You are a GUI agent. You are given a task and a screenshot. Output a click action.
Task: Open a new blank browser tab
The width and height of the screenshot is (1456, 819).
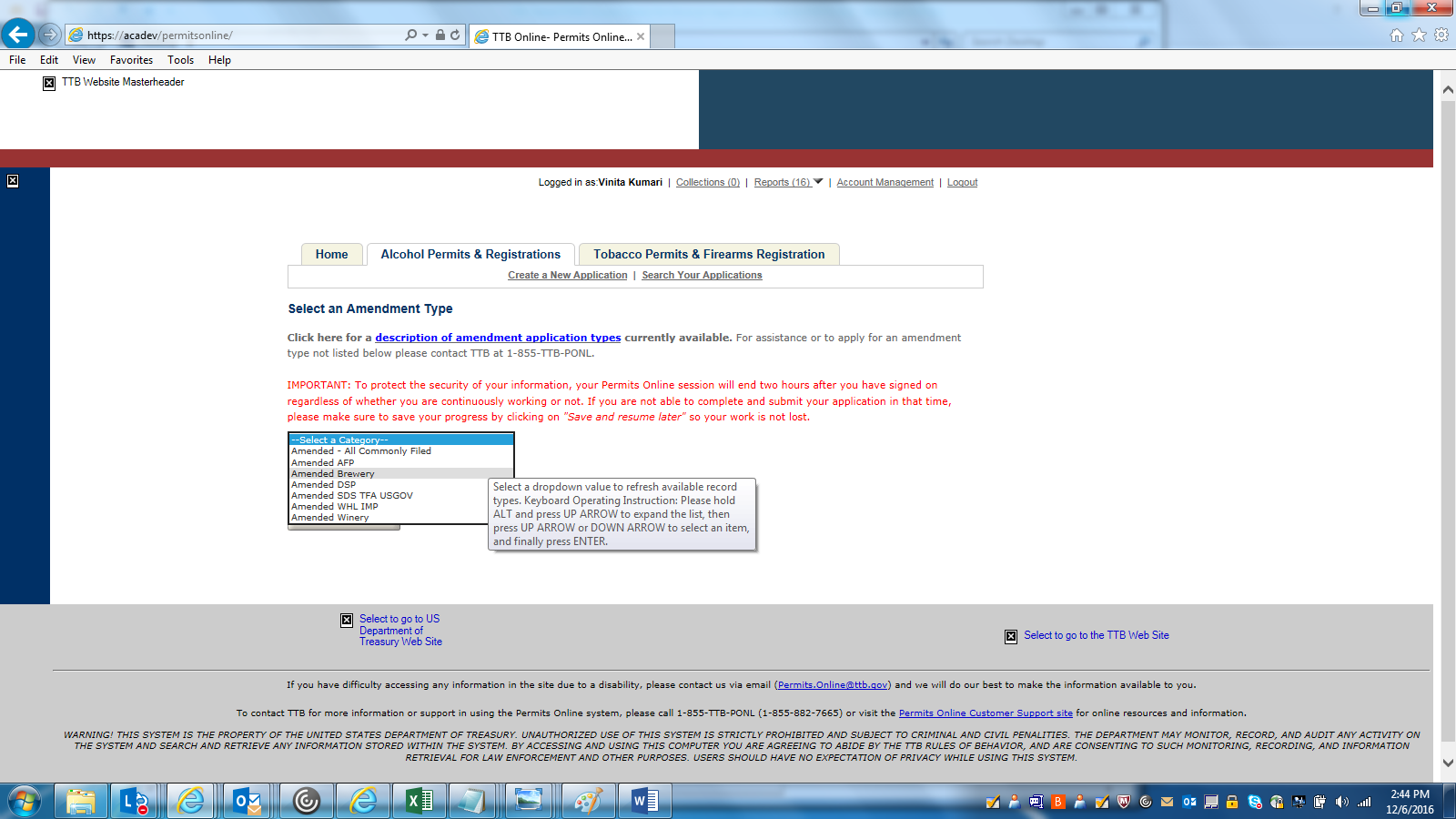(x=662, y=36)
